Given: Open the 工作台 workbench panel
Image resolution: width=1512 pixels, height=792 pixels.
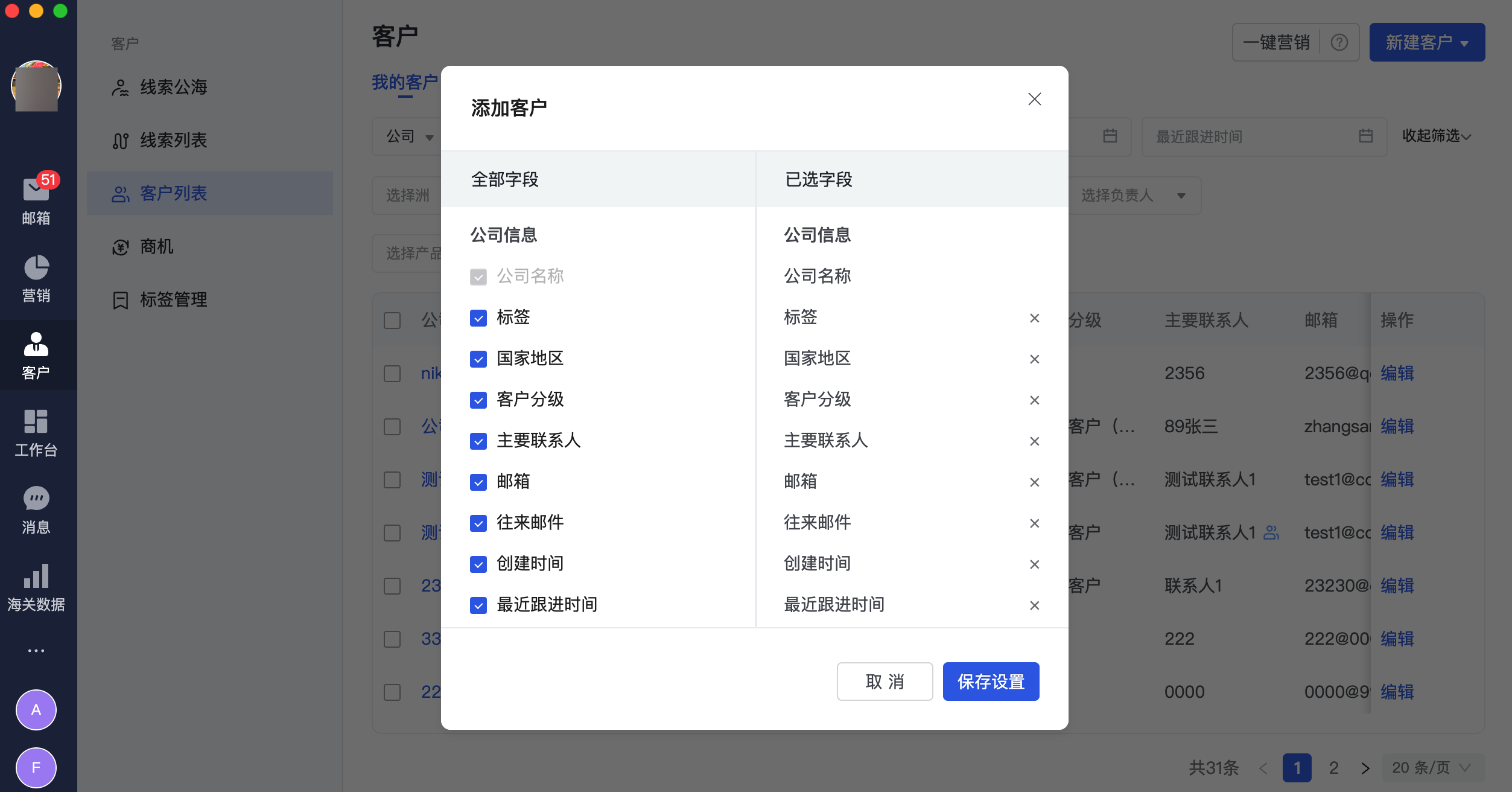Looking at the screenshot, I should pyautogui.click(x=36, y=432).
